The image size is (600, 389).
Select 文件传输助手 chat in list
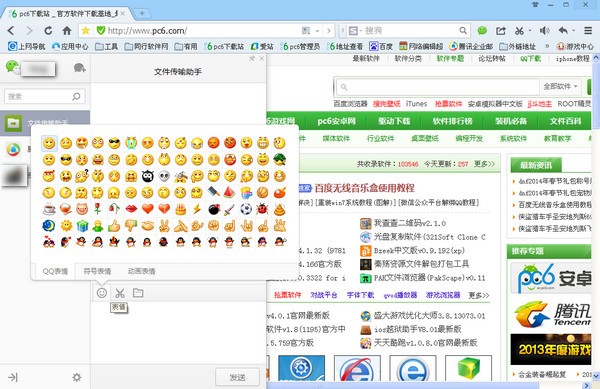45,123
